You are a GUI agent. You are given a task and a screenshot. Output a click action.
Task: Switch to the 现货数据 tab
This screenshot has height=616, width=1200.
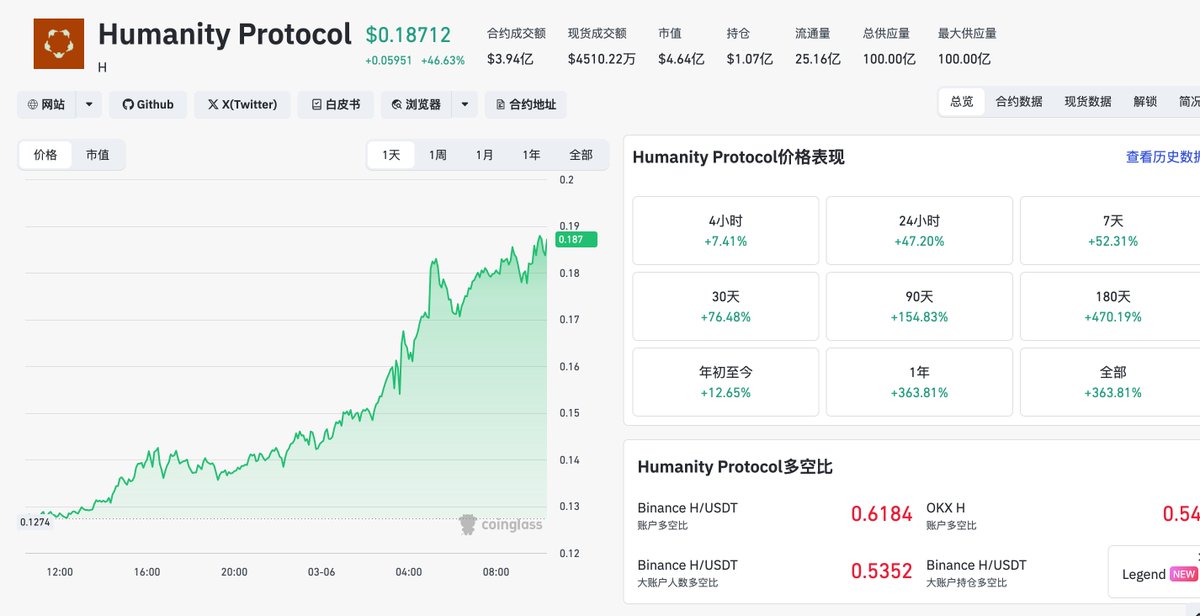1087,101
